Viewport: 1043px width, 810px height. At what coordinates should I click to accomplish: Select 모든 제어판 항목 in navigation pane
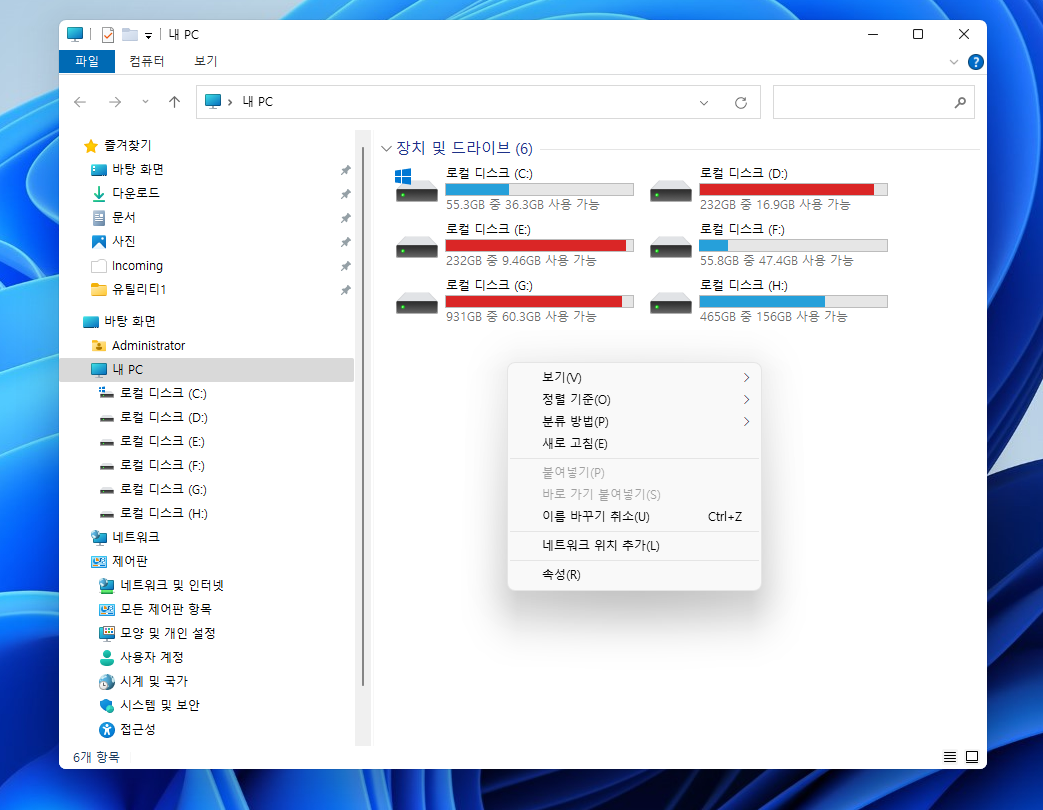point(165,609)
